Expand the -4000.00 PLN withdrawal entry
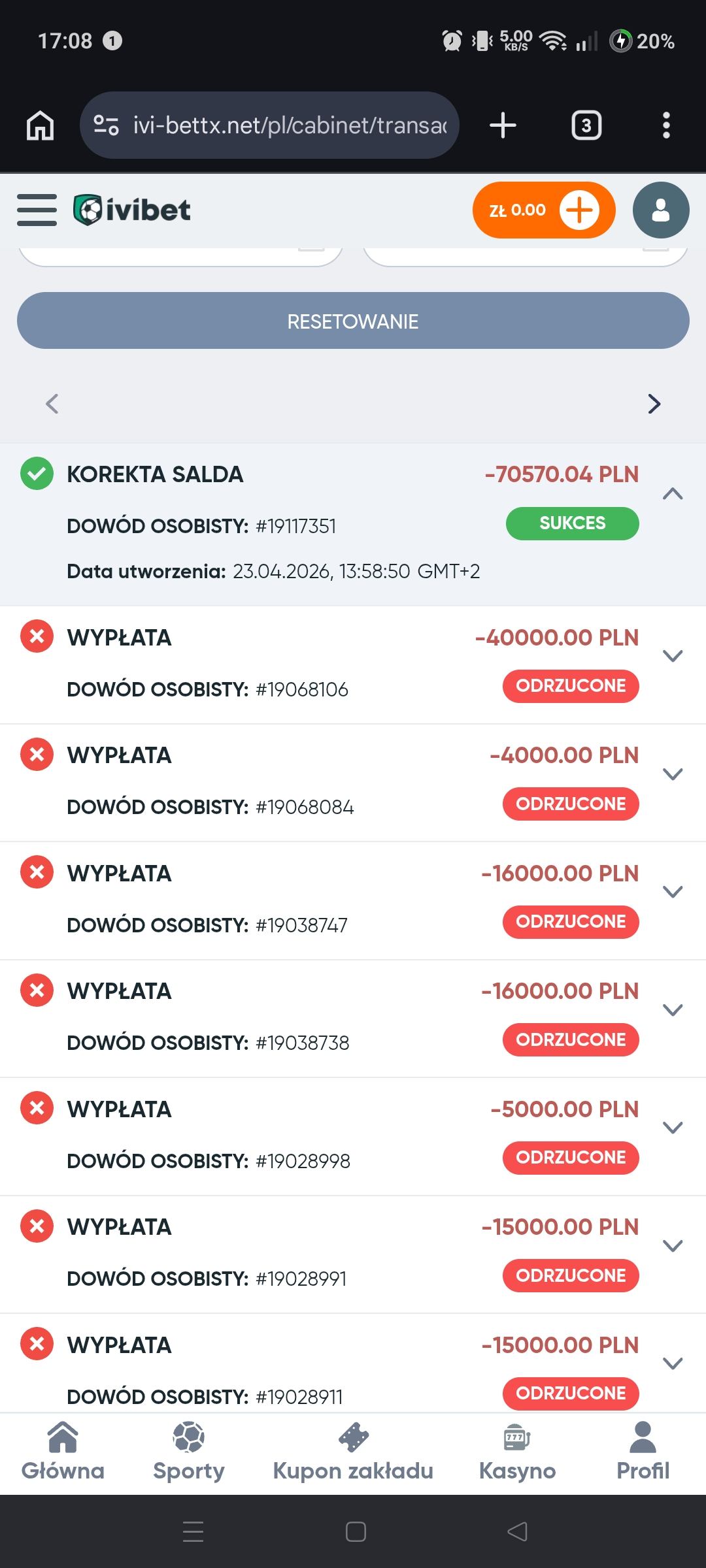 click(673, 774)
